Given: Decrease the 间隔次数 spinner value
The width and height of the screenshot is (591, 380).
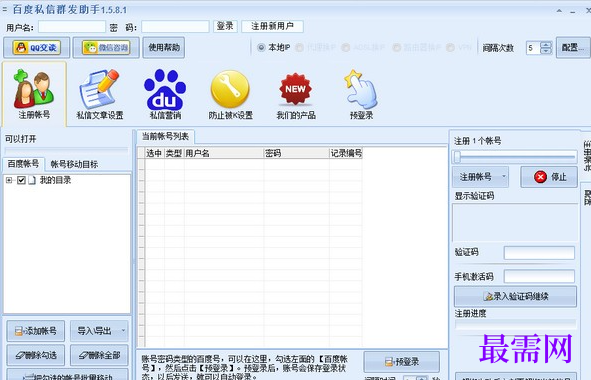Looking at the screenshot, I should tap(546, 51).
